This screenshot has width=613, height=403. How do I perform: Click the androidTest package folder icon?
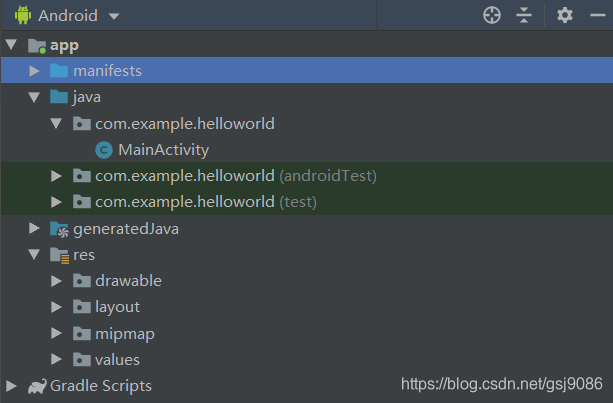coord(82,176)
